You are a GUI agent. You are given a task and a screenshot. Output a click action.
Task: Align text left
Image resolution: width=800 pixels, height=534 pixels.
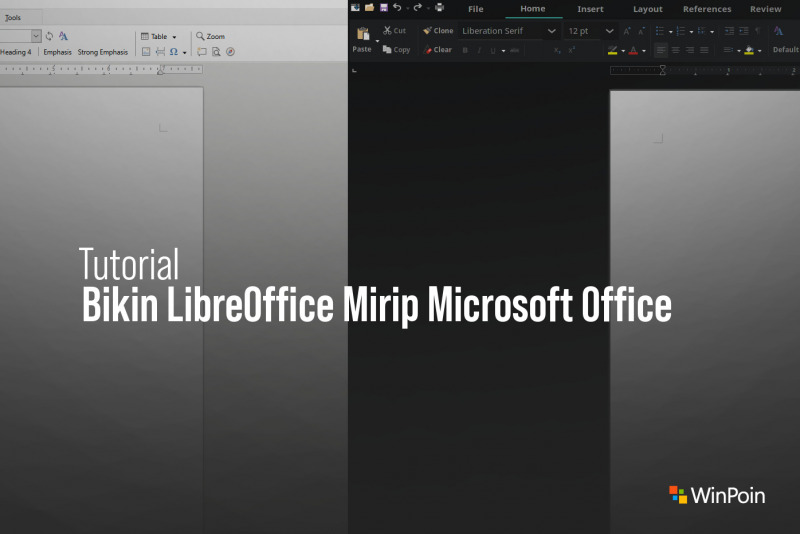(661, 50)
